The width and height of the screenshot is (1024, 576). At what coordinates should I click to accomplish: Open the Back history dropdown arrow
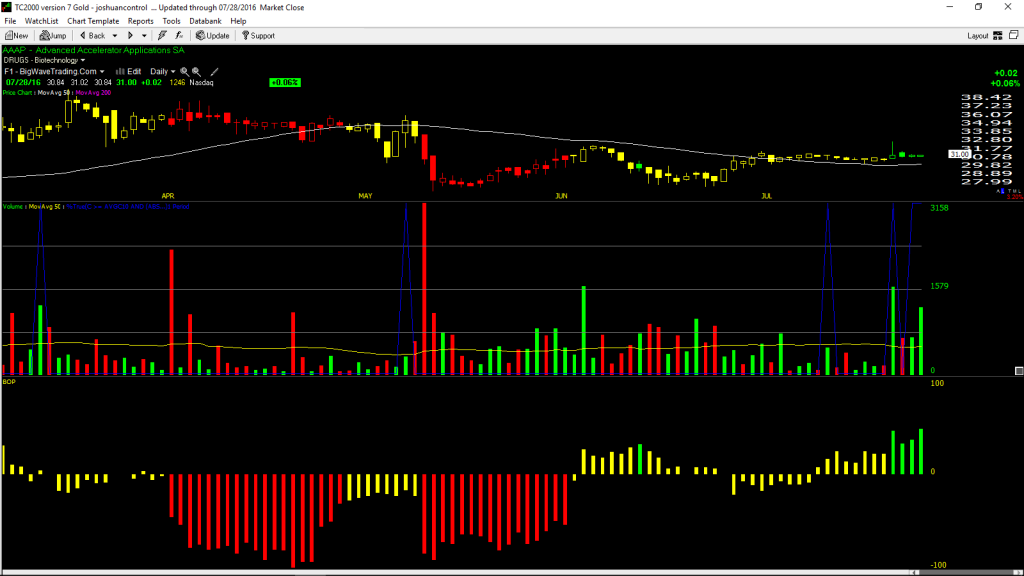(115, 36)
